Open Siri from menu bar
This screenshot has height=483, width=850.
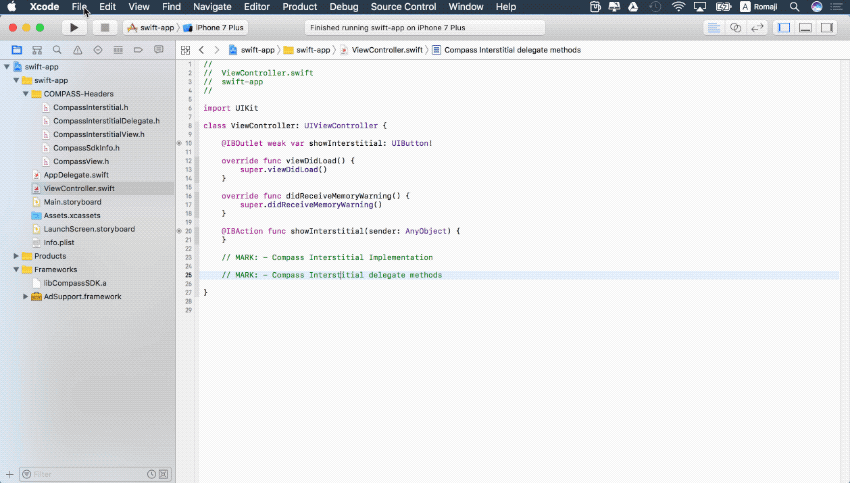tap(816, 7)
